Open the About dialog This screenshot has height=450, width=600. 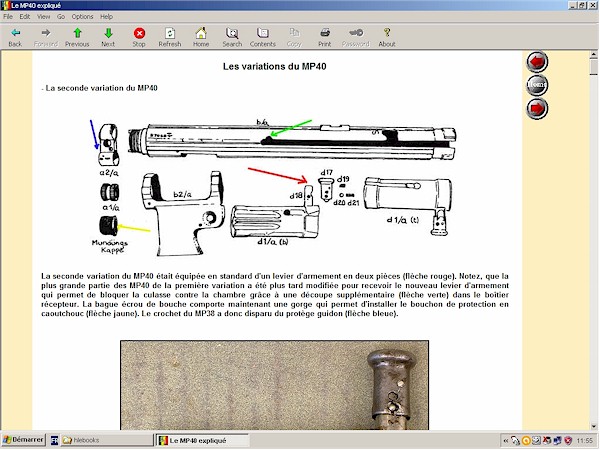pos(387,37)
